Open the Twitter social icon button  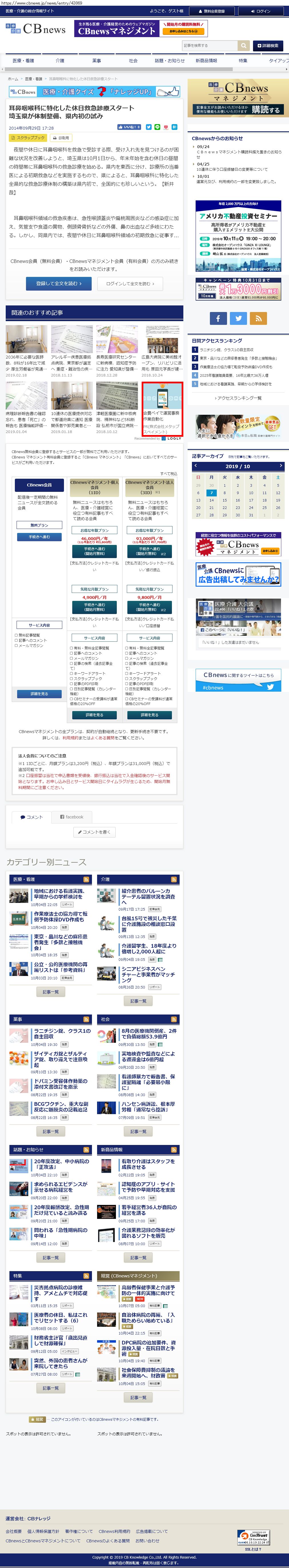pyautogui.click(x=238, y=318)
